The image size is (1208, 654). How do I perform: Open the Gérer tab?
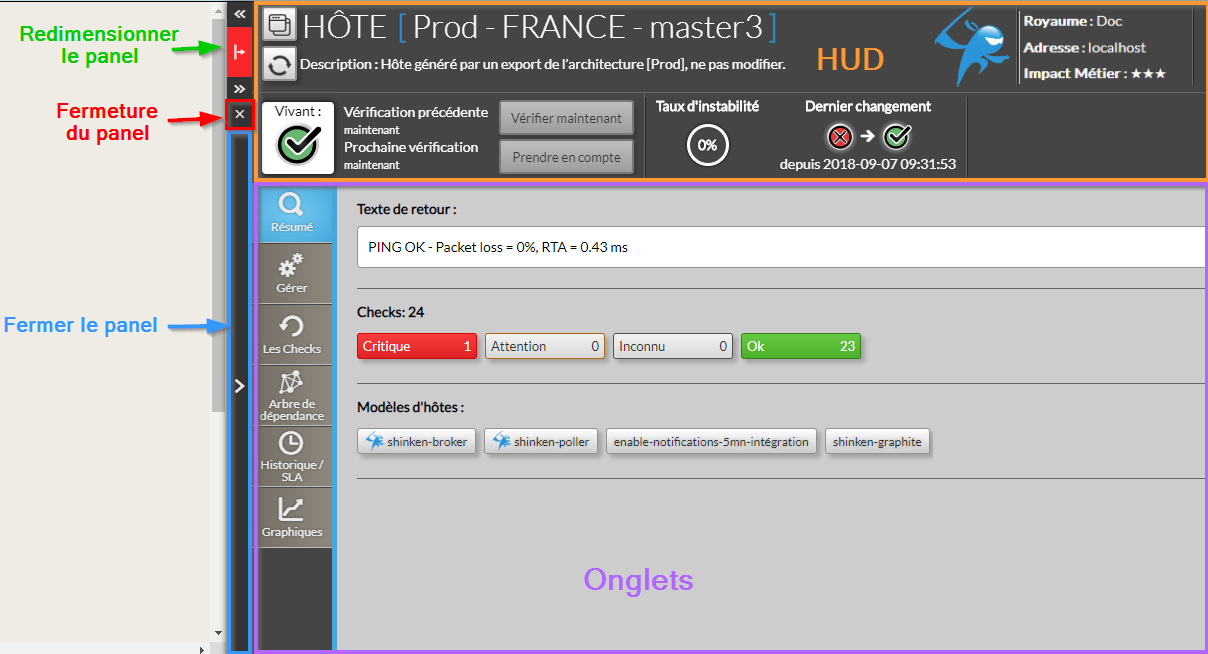point(292,274)
